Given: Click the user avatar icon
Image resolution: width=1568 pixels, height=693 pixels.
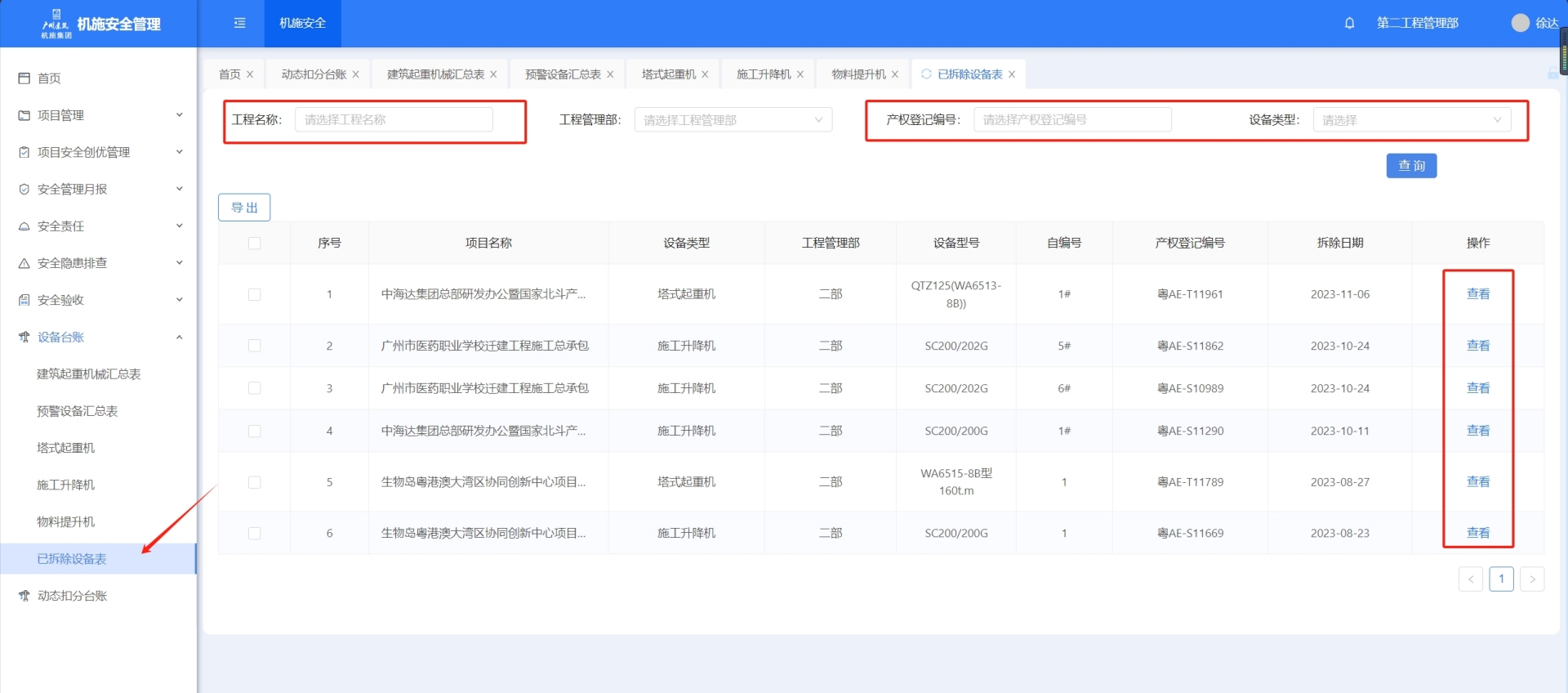Looking at the screenshot, I should click(1520, 23).
